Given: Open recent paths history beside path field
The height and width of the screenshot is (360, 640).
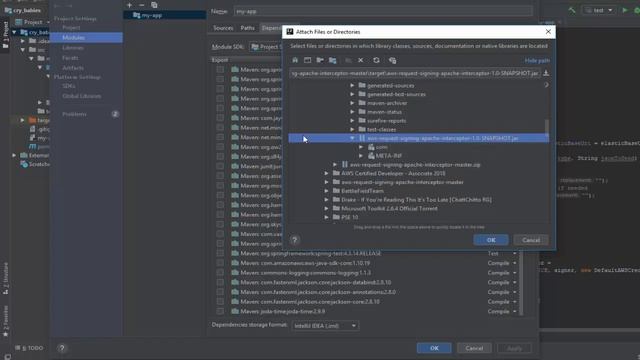Looking at the screenshot, I should pos(546,73).
